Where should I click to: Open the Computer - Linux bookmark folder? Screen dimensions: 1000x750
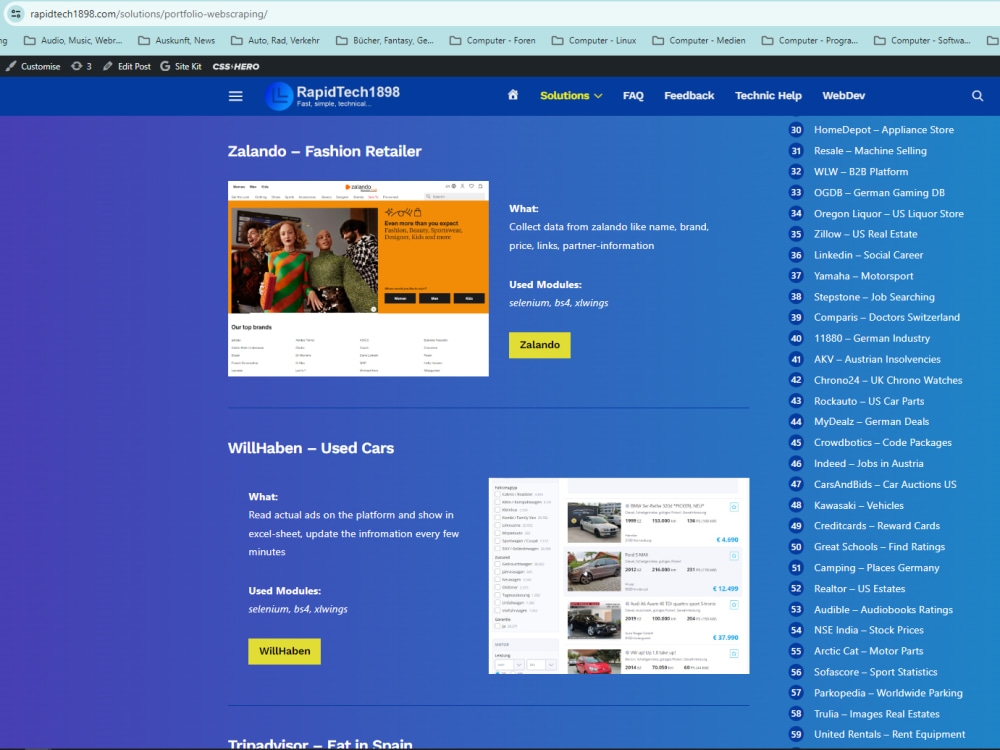click(x=594, y=40)
